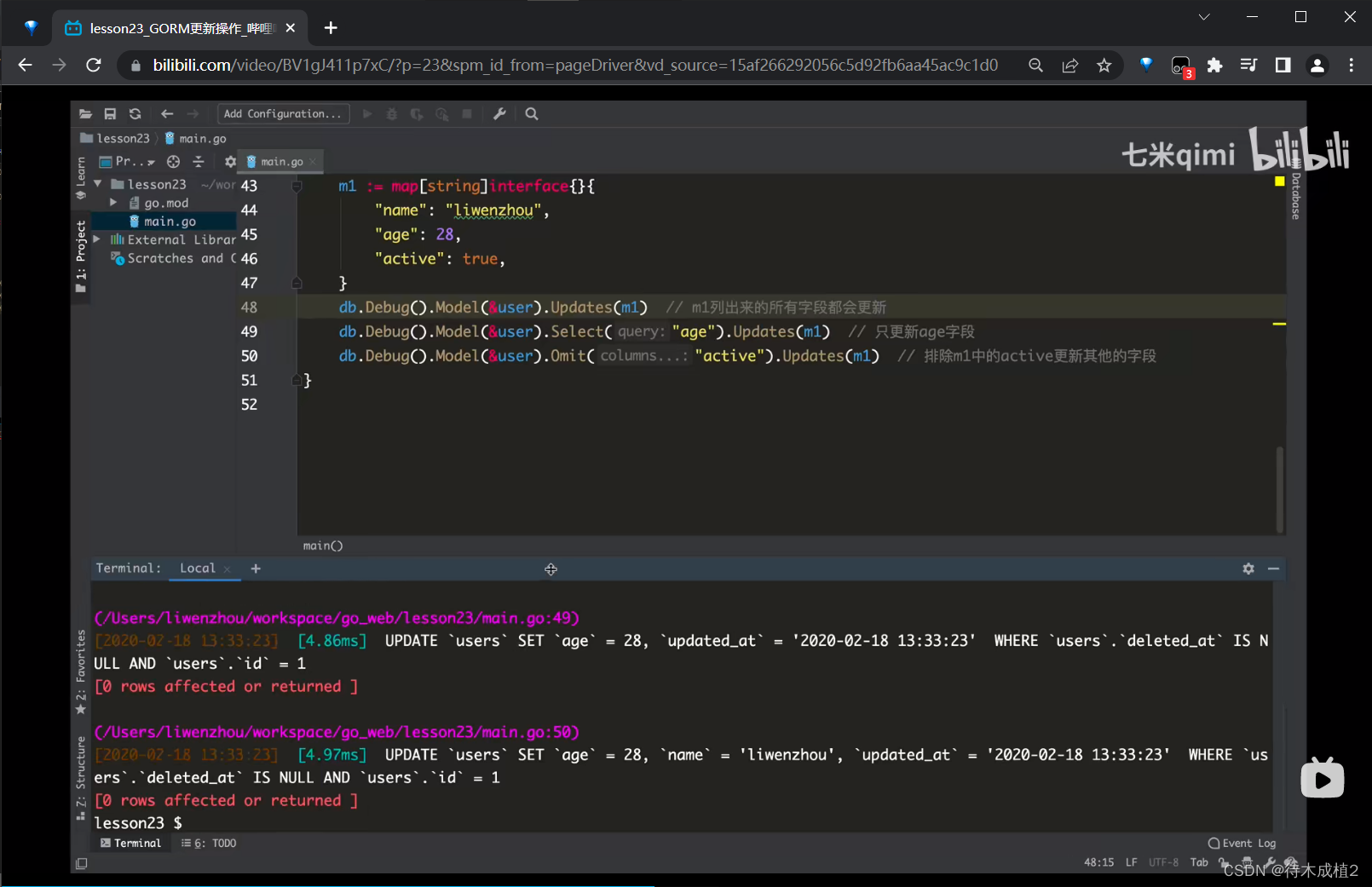Share this page from the address bar
The image size is (1372, 887).
[1070, 66]
